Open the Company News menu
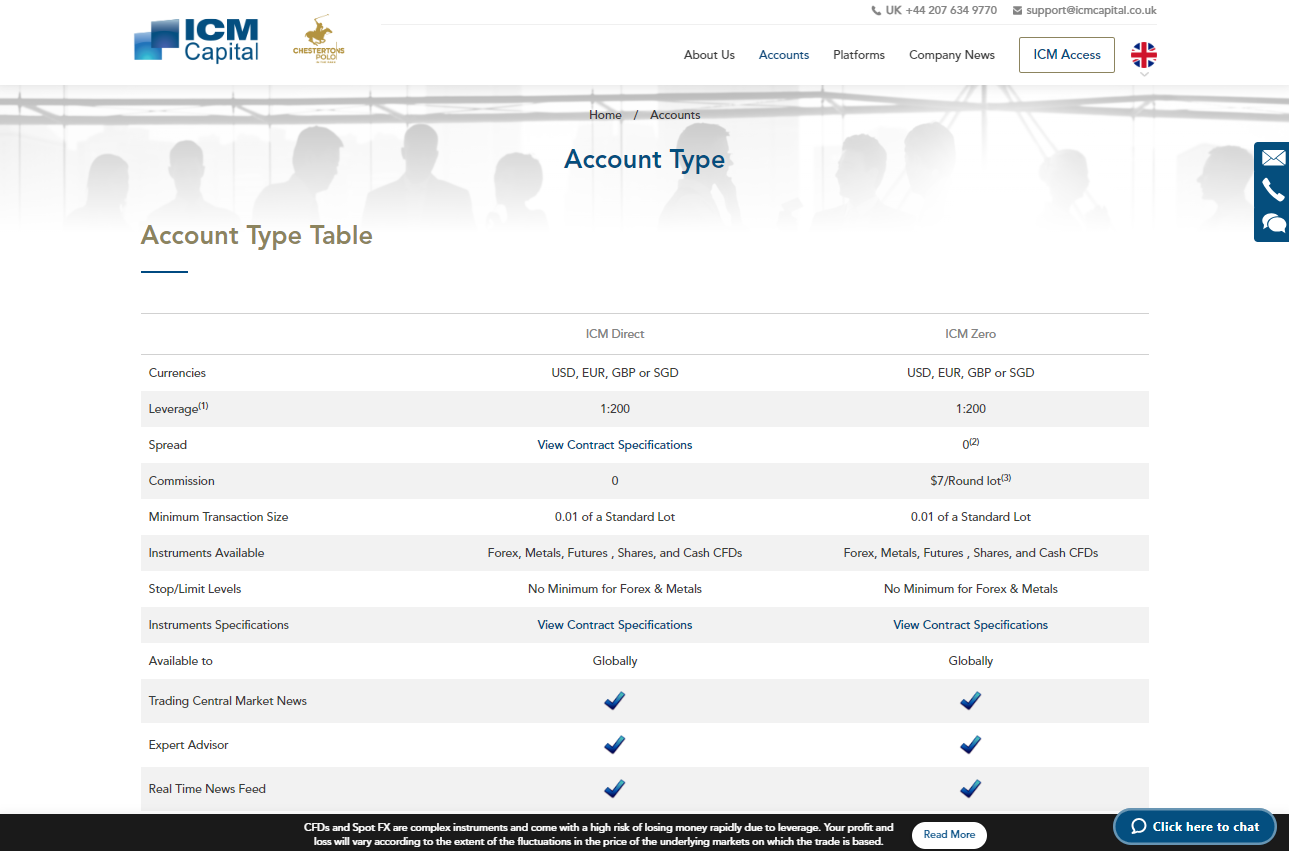1289x851 pixels. (952, 55)
